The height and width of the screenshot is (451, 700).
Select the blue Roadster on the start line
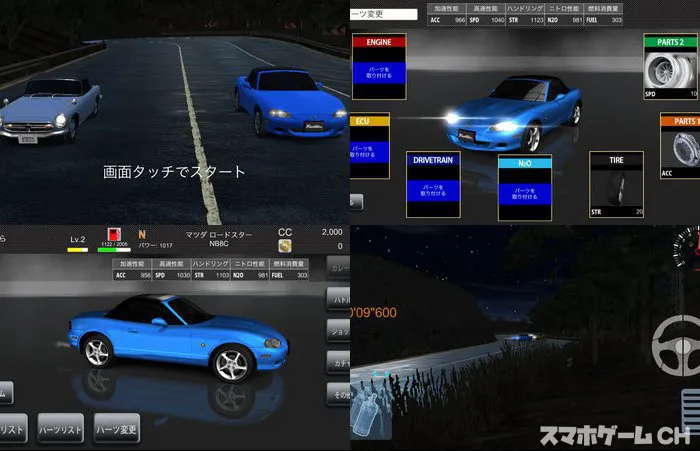[291, 102]
